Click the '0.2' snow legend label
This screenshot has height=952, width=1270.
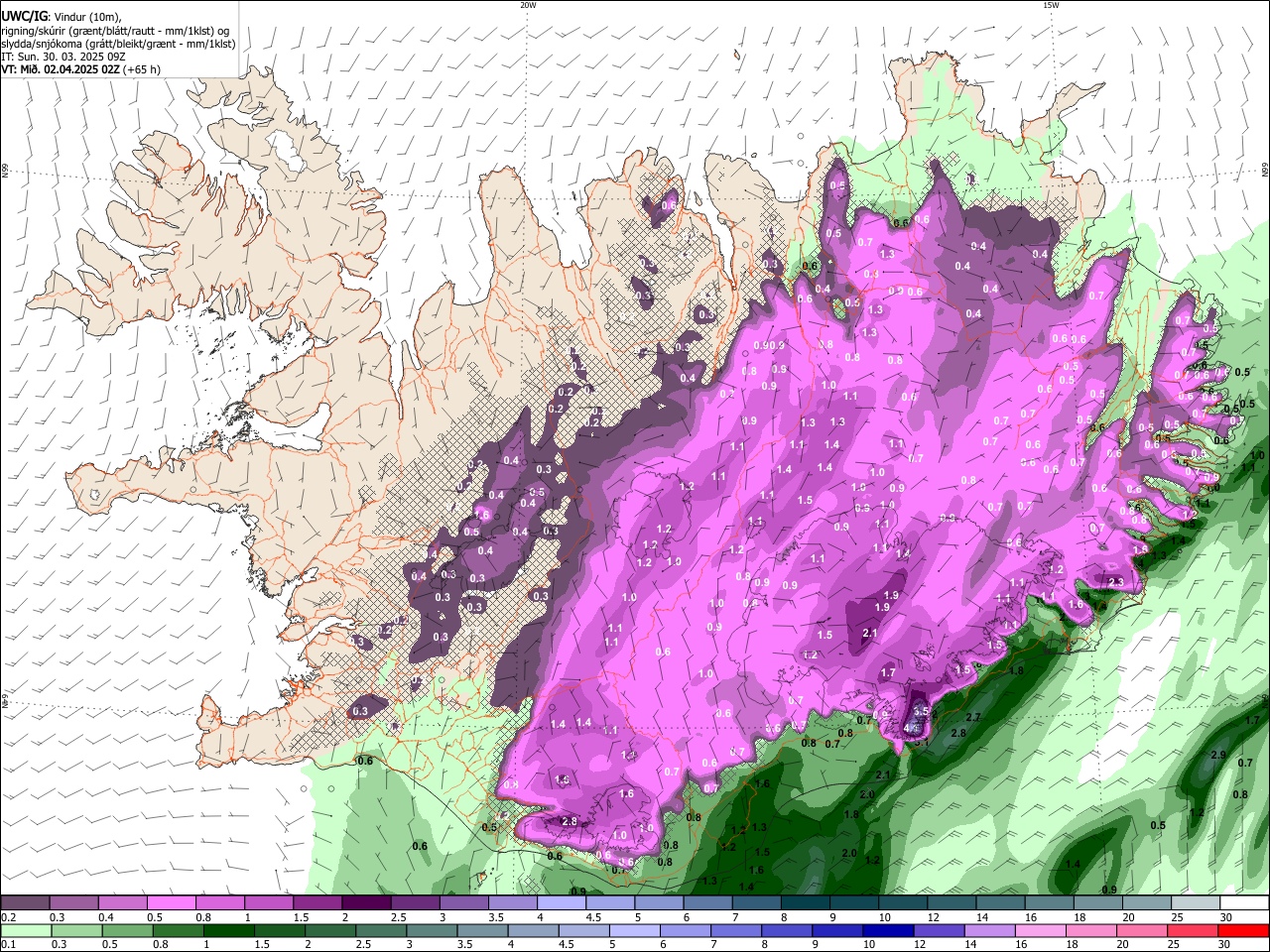[x=7, y=917]
